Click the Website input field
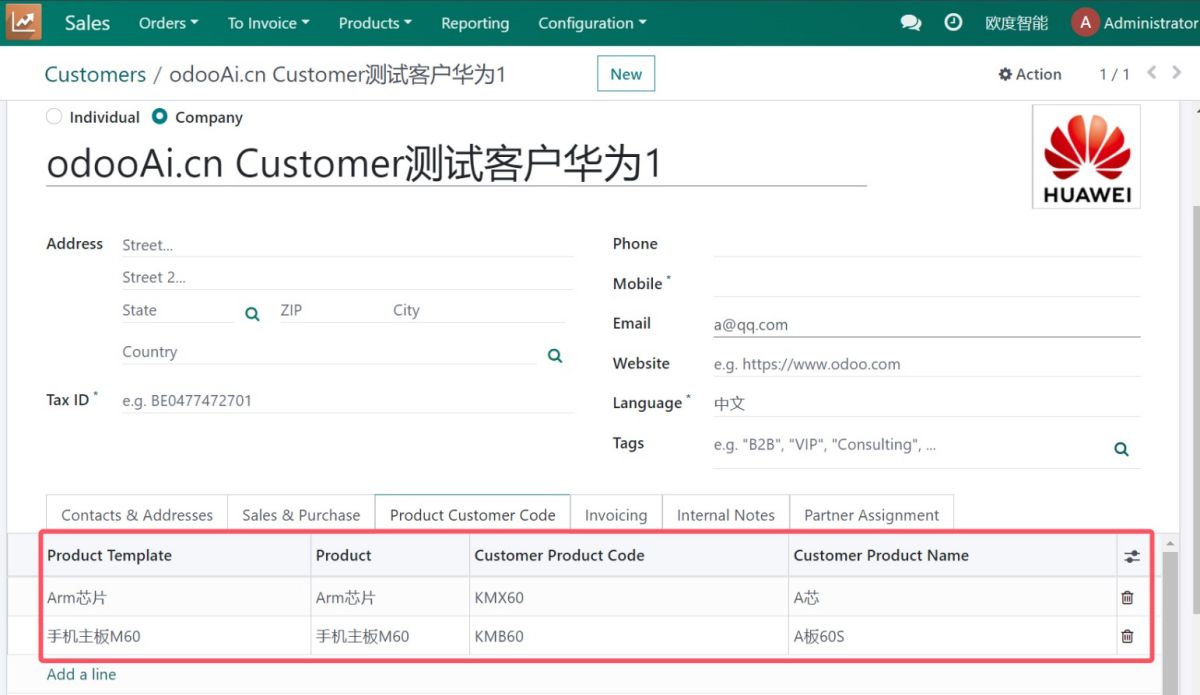This screenshot has width=1200, height=695. [926, 364]
